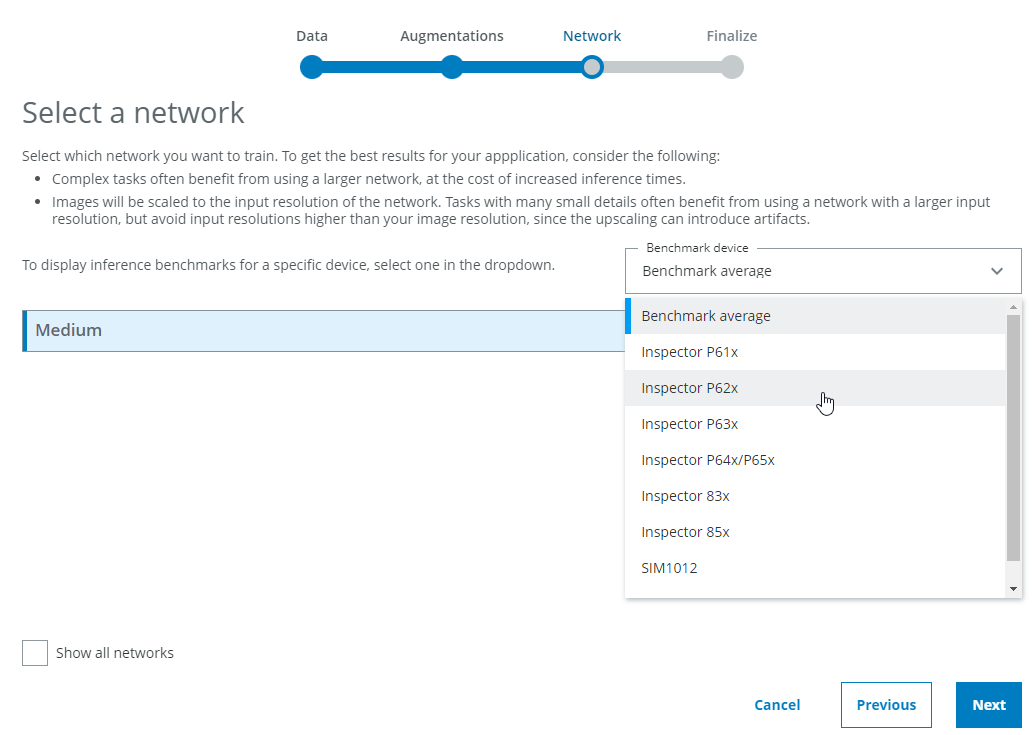1032x735 pixels.
Task: Pick Inspector P62x device
Action: point(690,388)
